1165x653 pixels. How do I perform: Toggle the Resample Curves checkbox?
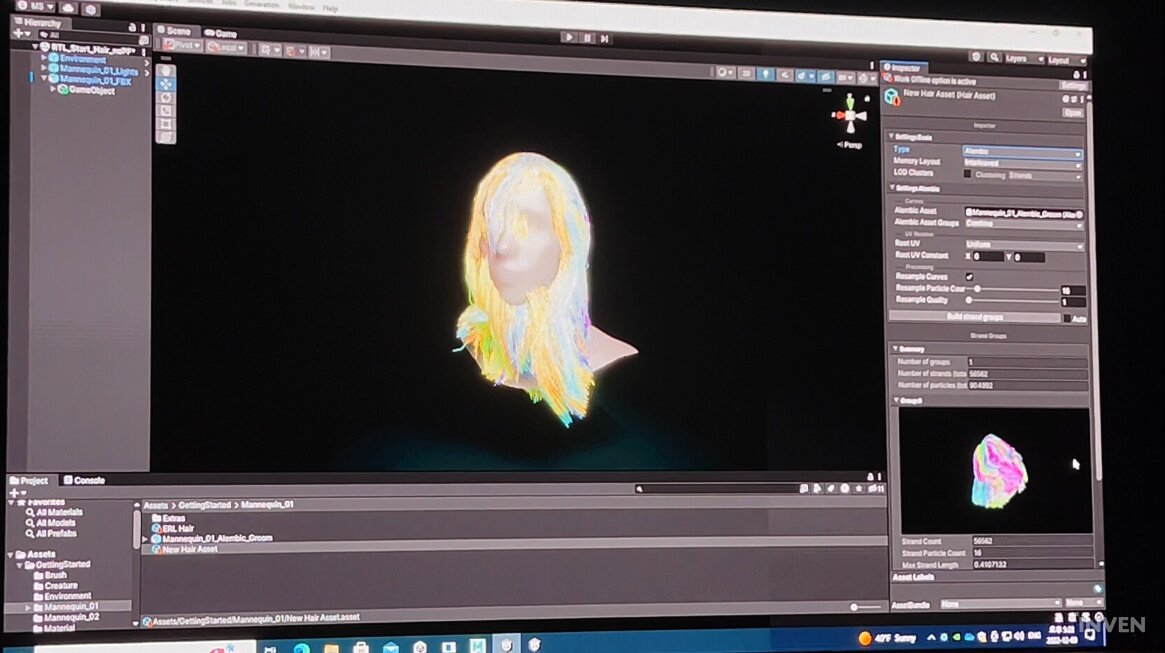[968, 277]
